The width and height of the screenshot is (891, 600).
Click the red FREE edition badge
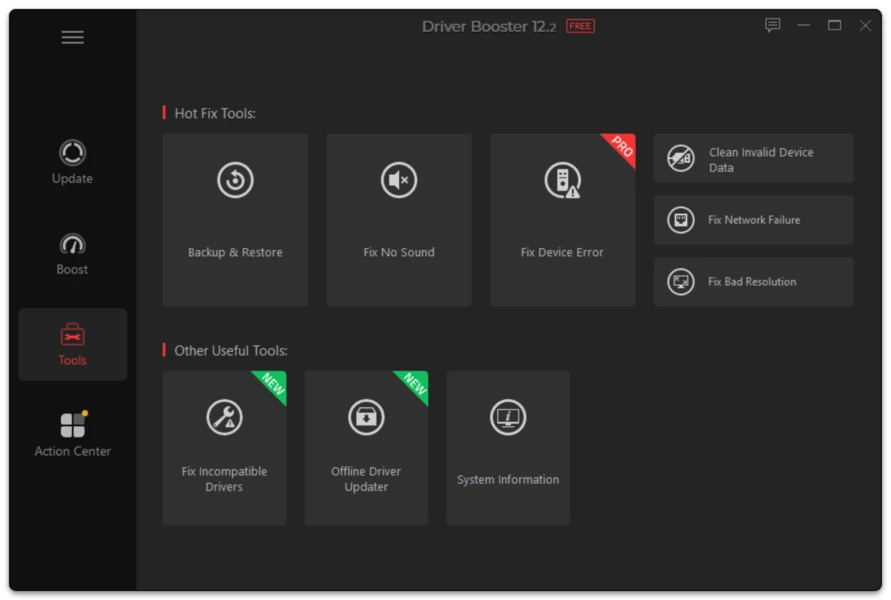pos(580,26)
